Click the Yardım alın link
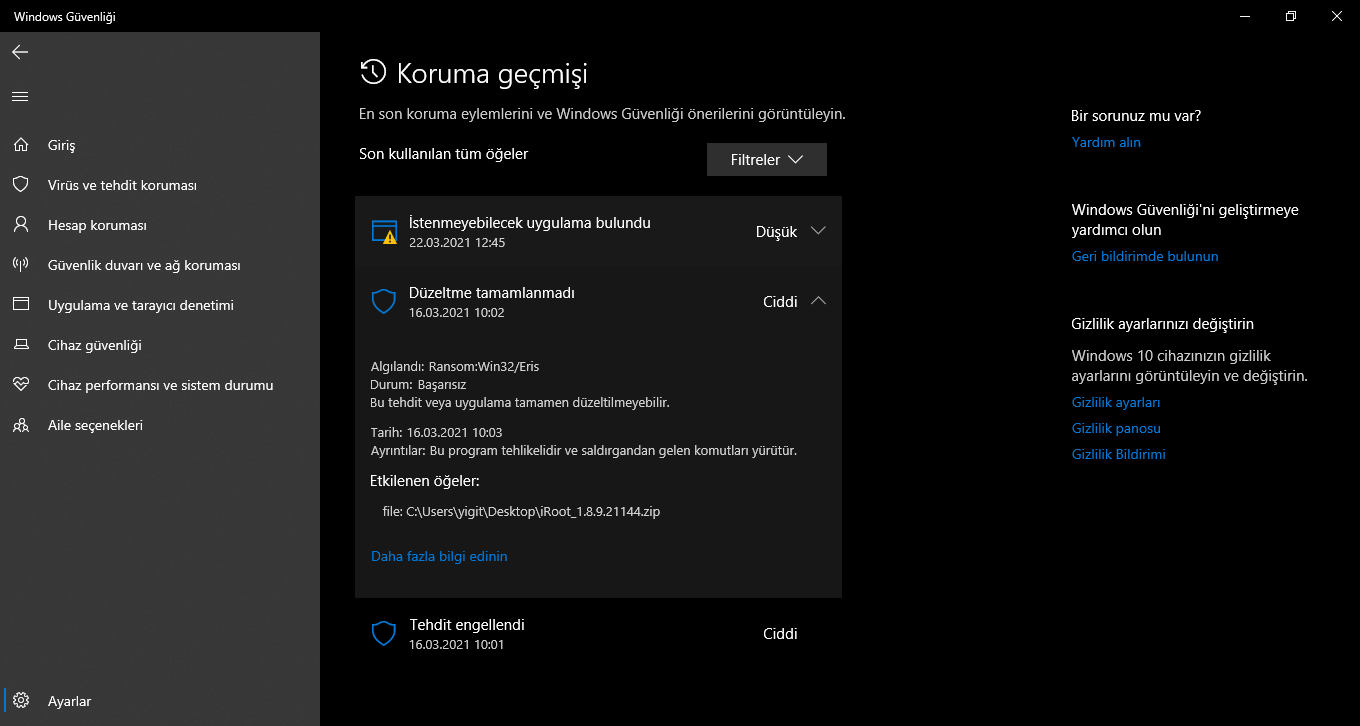Image resolution: width=1360 pixels, height=726 pixels. click(1106, 142)
